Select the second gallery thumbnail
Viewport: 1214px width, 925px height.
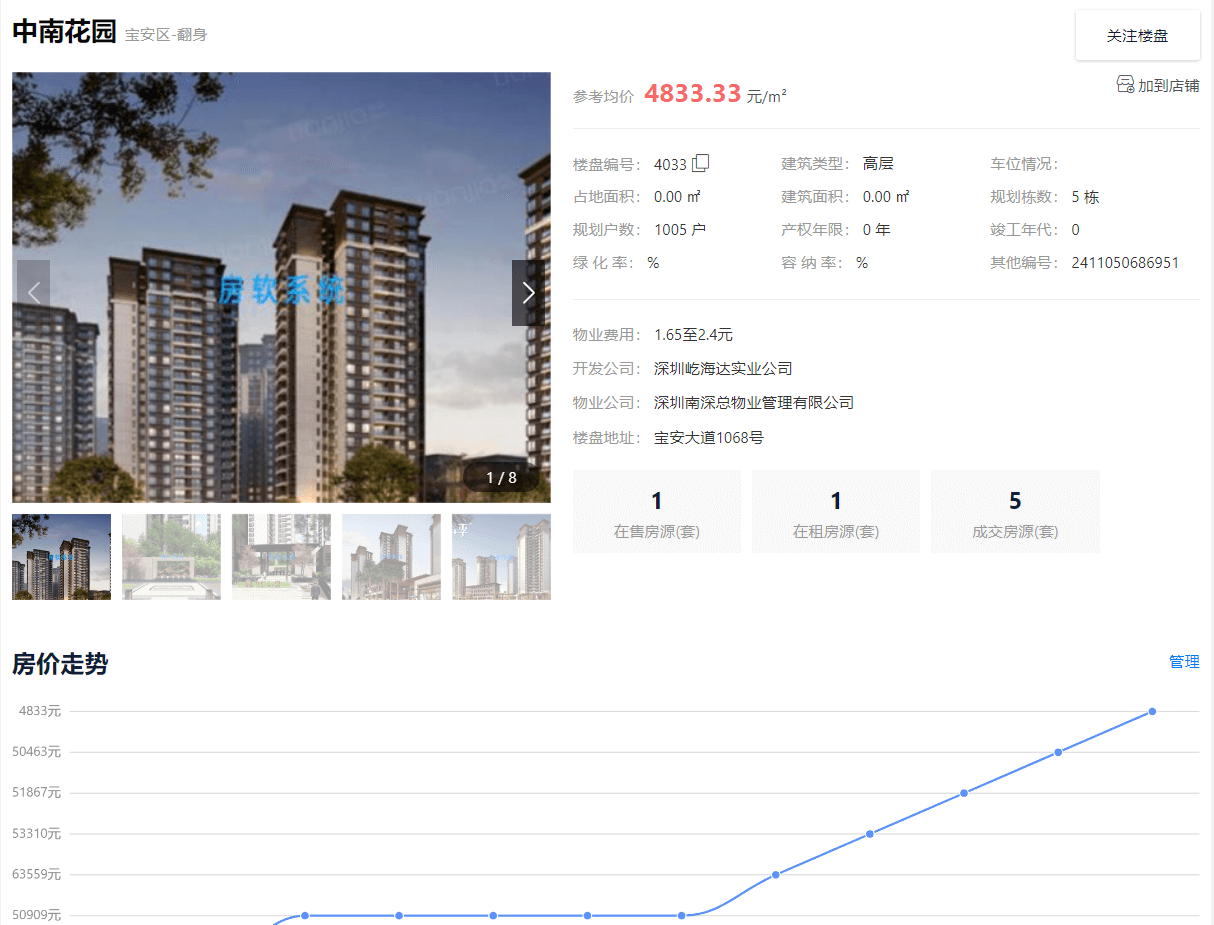click(171, 557)
